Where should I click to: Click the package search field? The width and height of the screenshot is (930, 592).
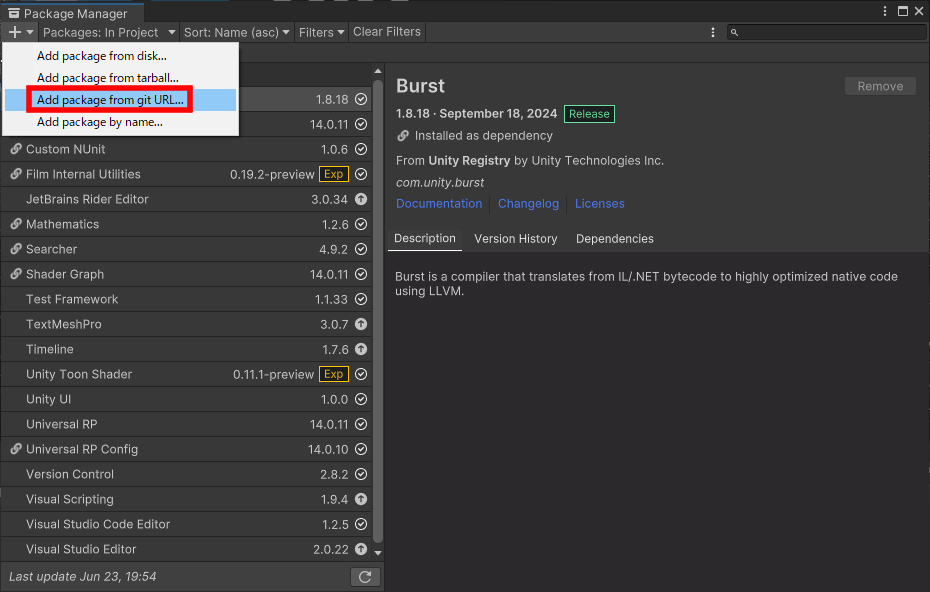click(x=827, y=32)
